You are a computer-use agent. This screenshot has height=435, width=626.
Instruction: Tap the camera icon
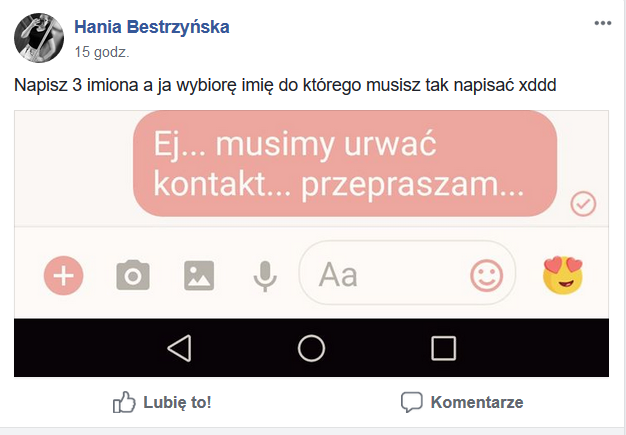pos(133,275)
